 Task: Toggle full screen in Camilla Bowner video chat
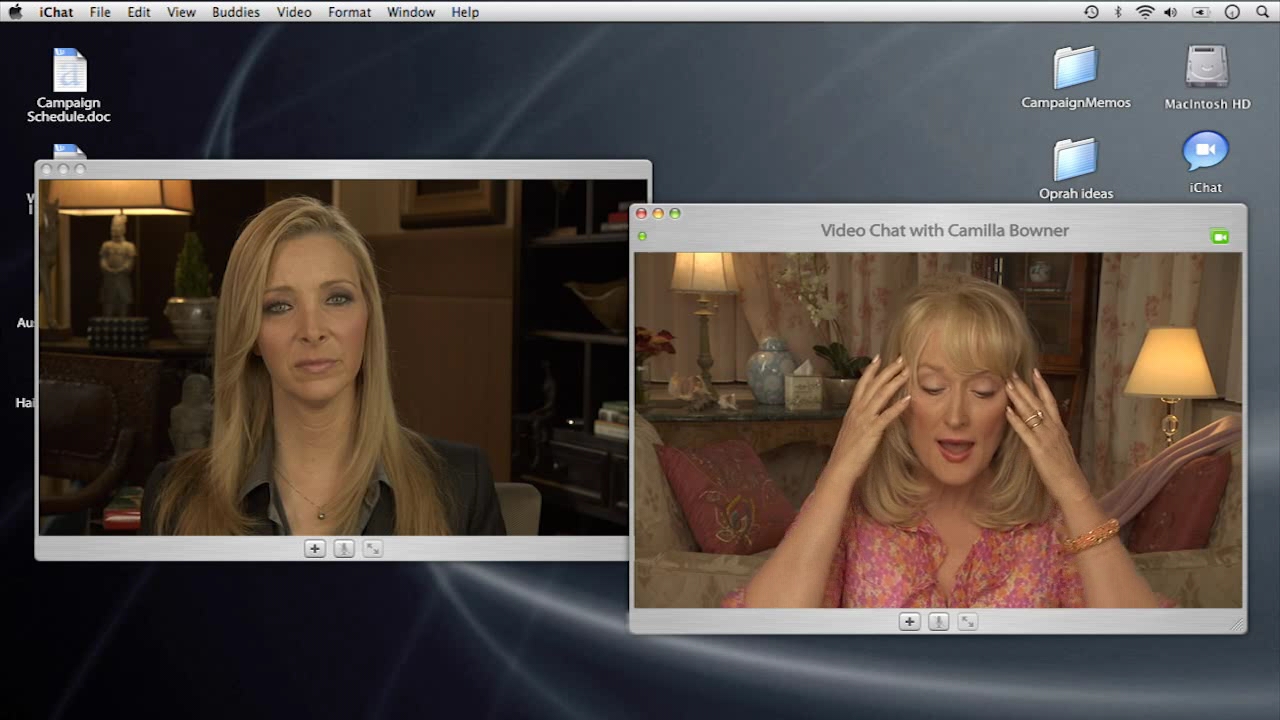(967, 621)
